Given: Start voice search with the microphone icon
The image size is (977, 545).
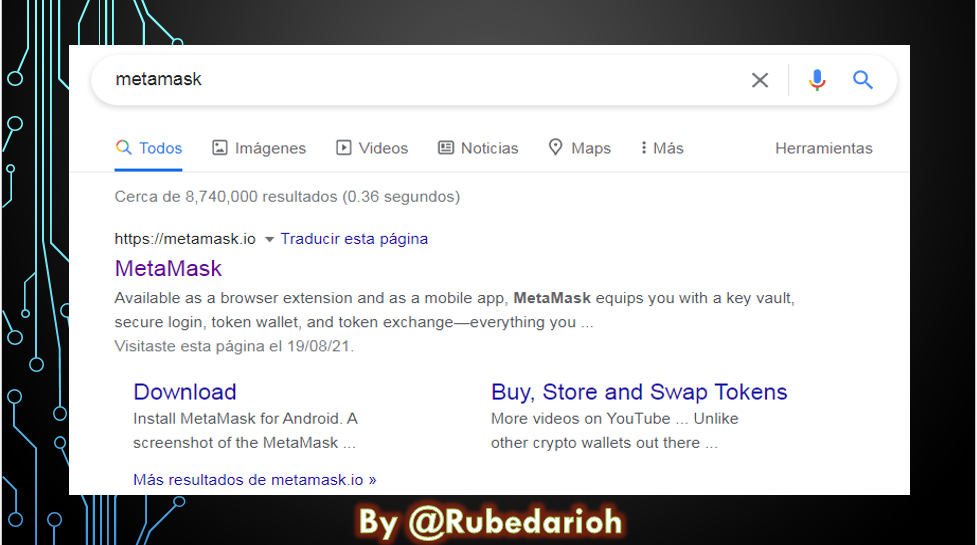Looking at the screenshot, I should pyautogui.click(x=817, y=80).
